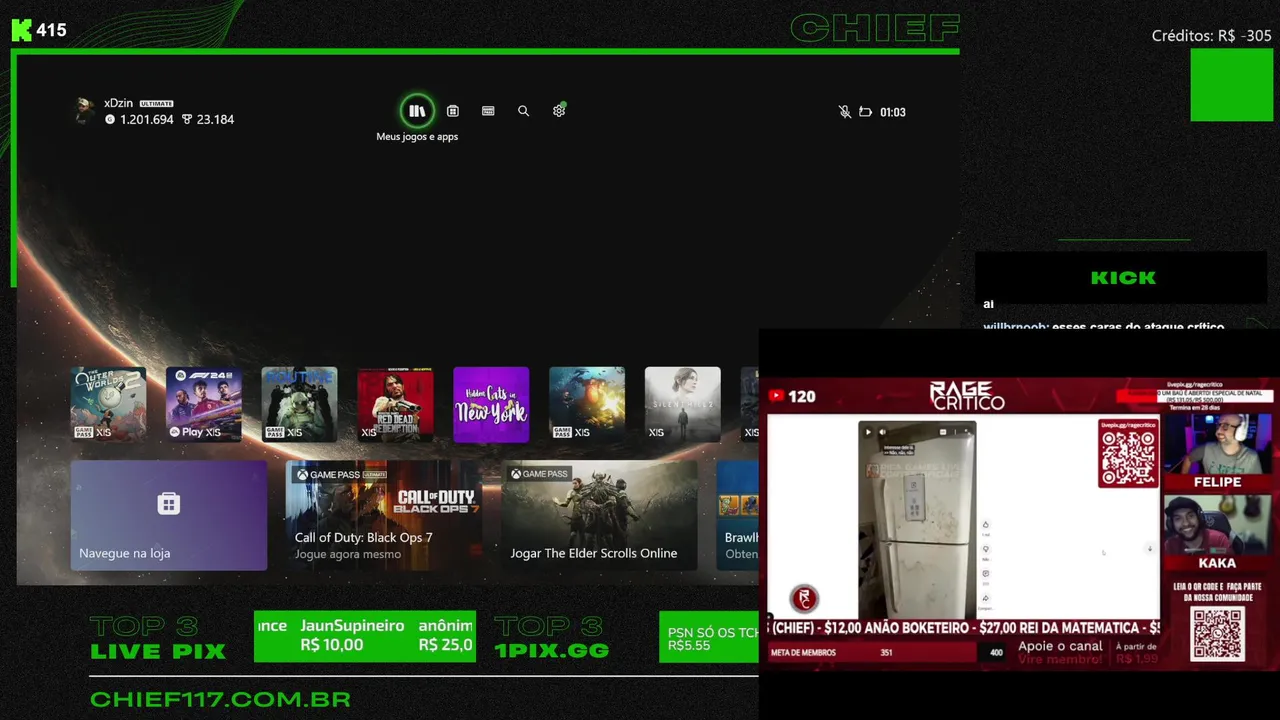Launch The Outer Worlds 2 tile

tap(108, 404)
